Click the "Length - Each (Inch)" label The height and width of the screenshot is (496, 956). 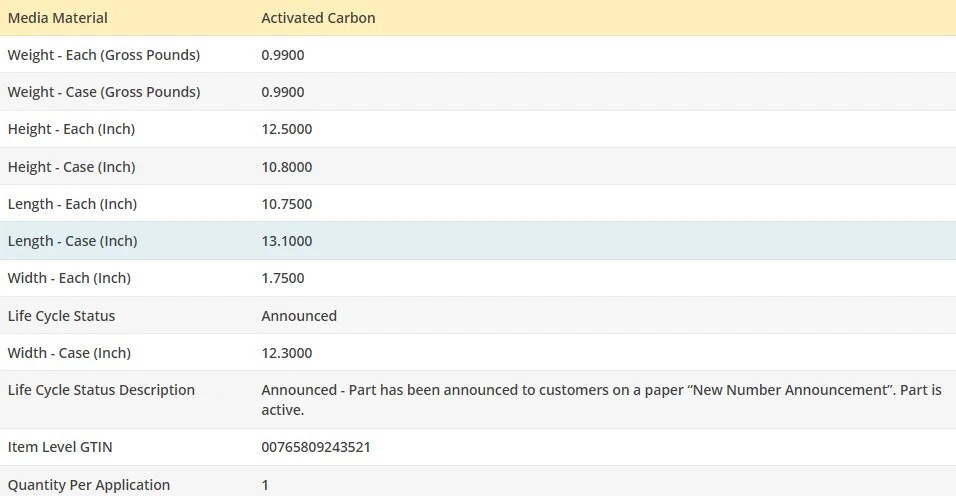72,204
